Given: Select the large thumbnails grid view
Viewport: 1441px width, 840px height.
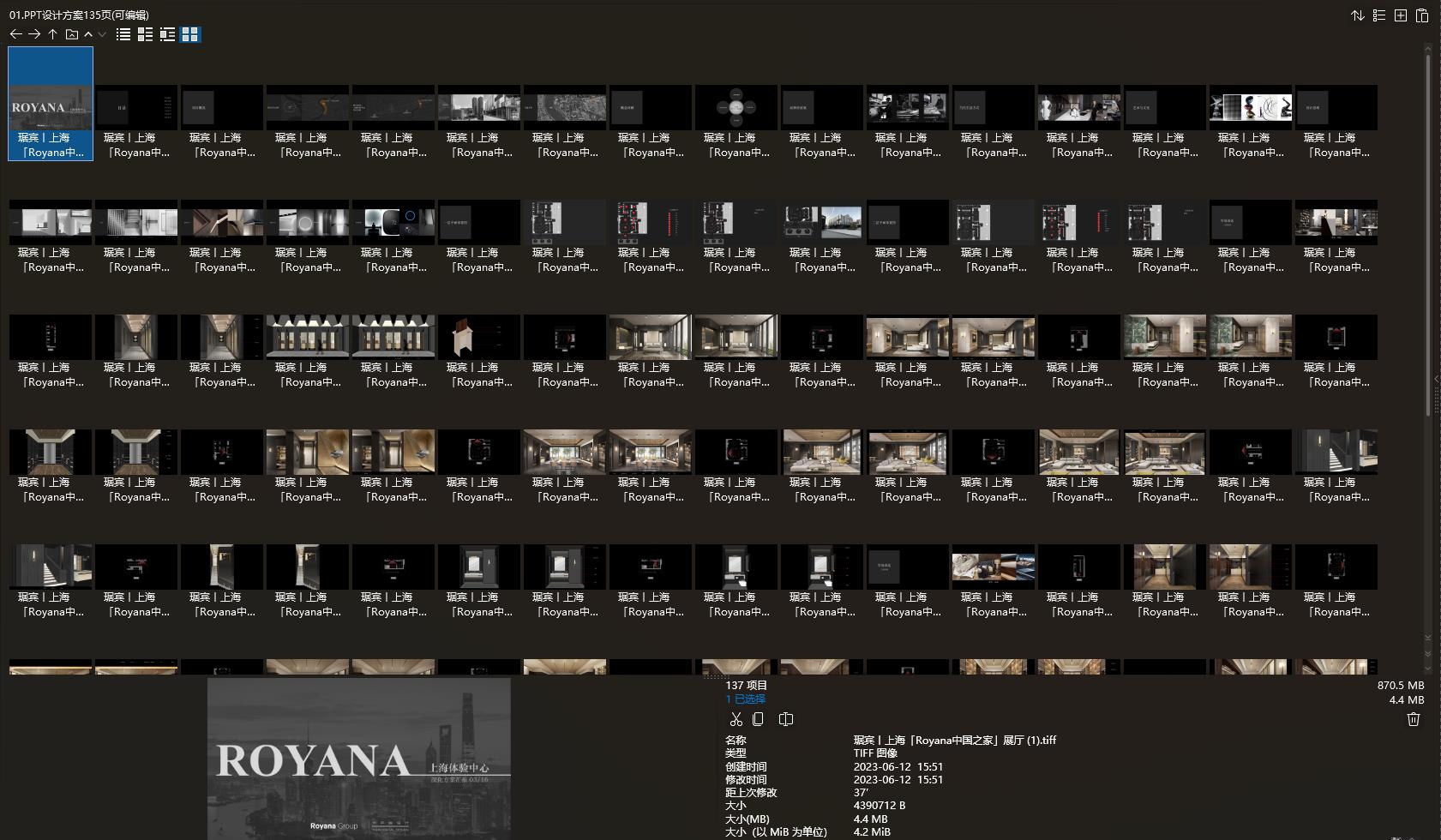Looking at the screenshot, I should tap(189, 34).
